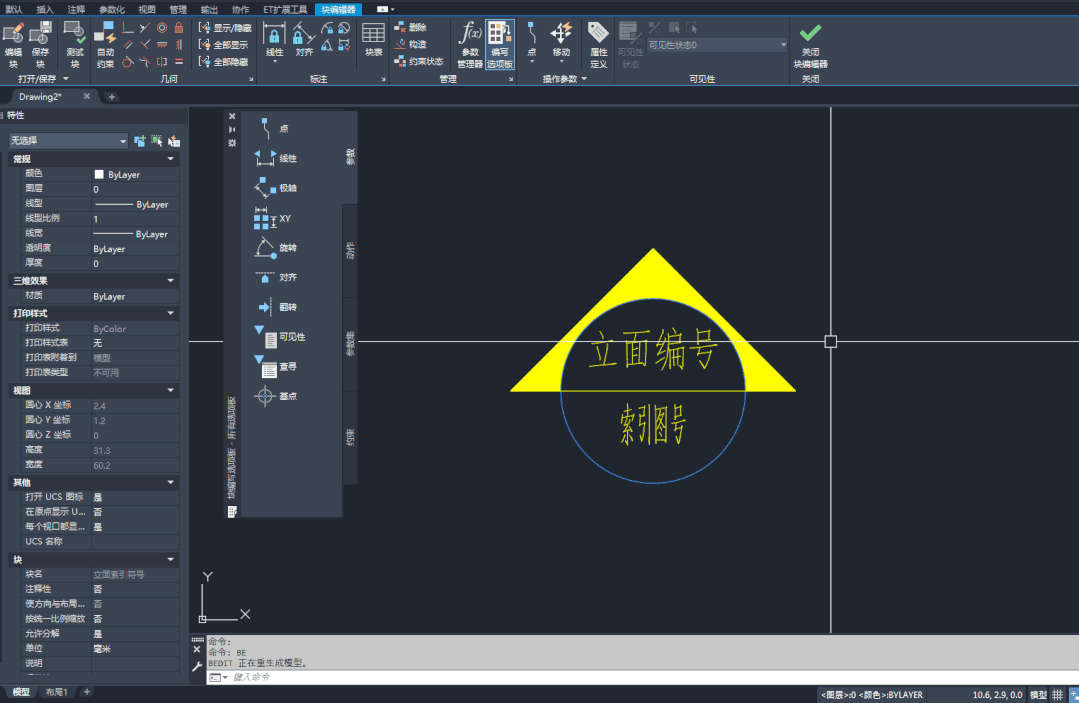Click the 编辑块 (Edit Block) ribbon icon
The image size is (1079, 703).
[x=13, y=45]
